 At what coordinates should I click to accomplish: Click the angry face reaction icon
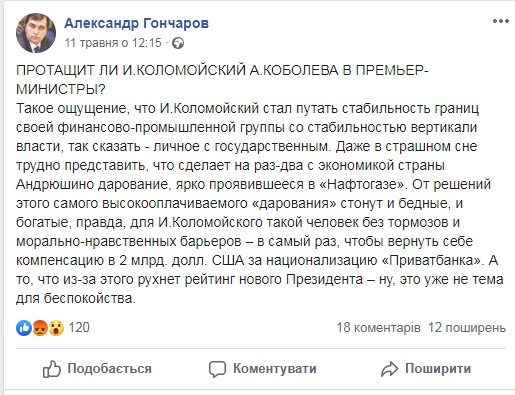[x=40, y=328]
